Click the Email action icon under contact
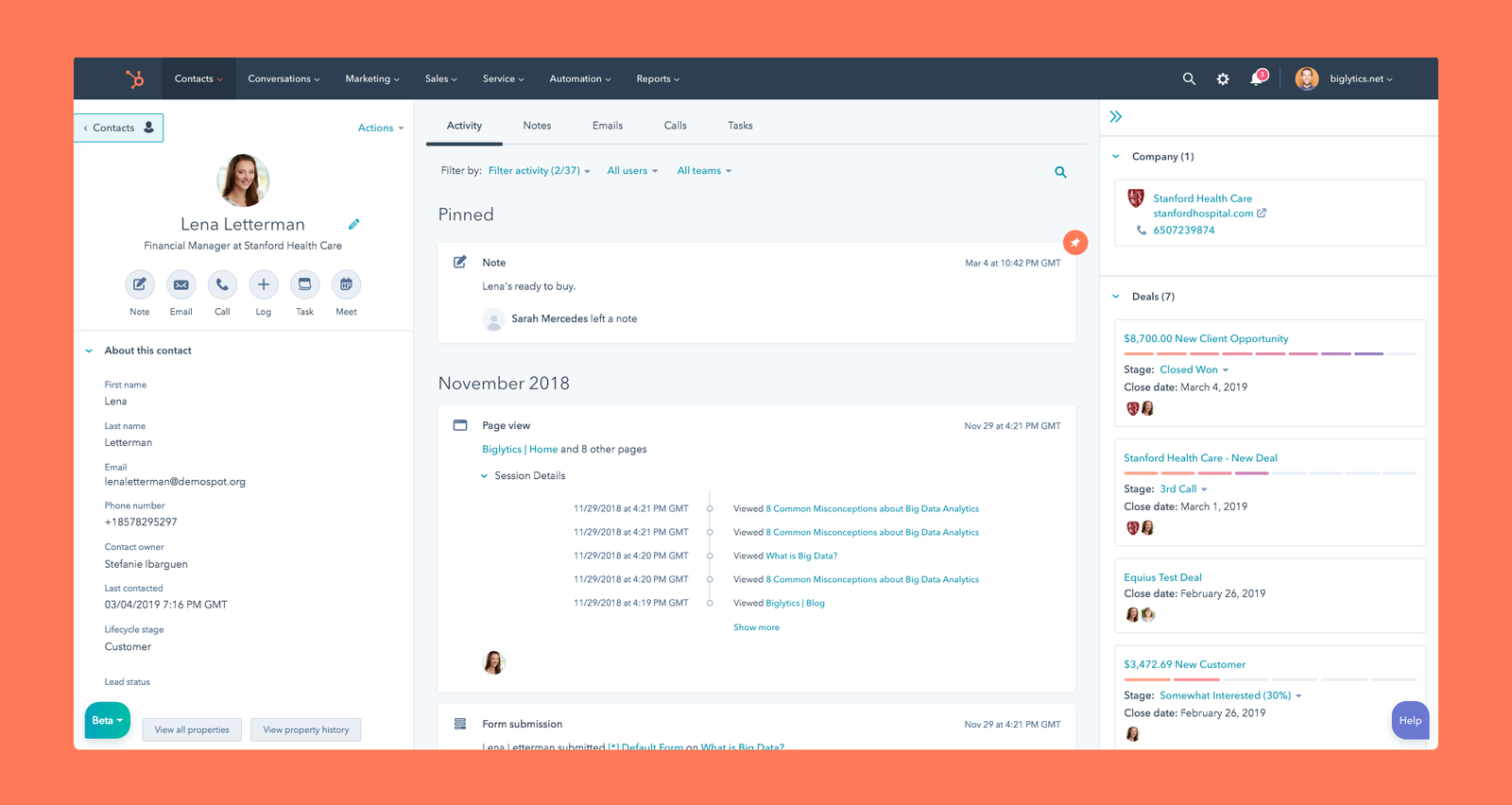The width and height of the screenshot is (1512, 805). click(180, 284)
